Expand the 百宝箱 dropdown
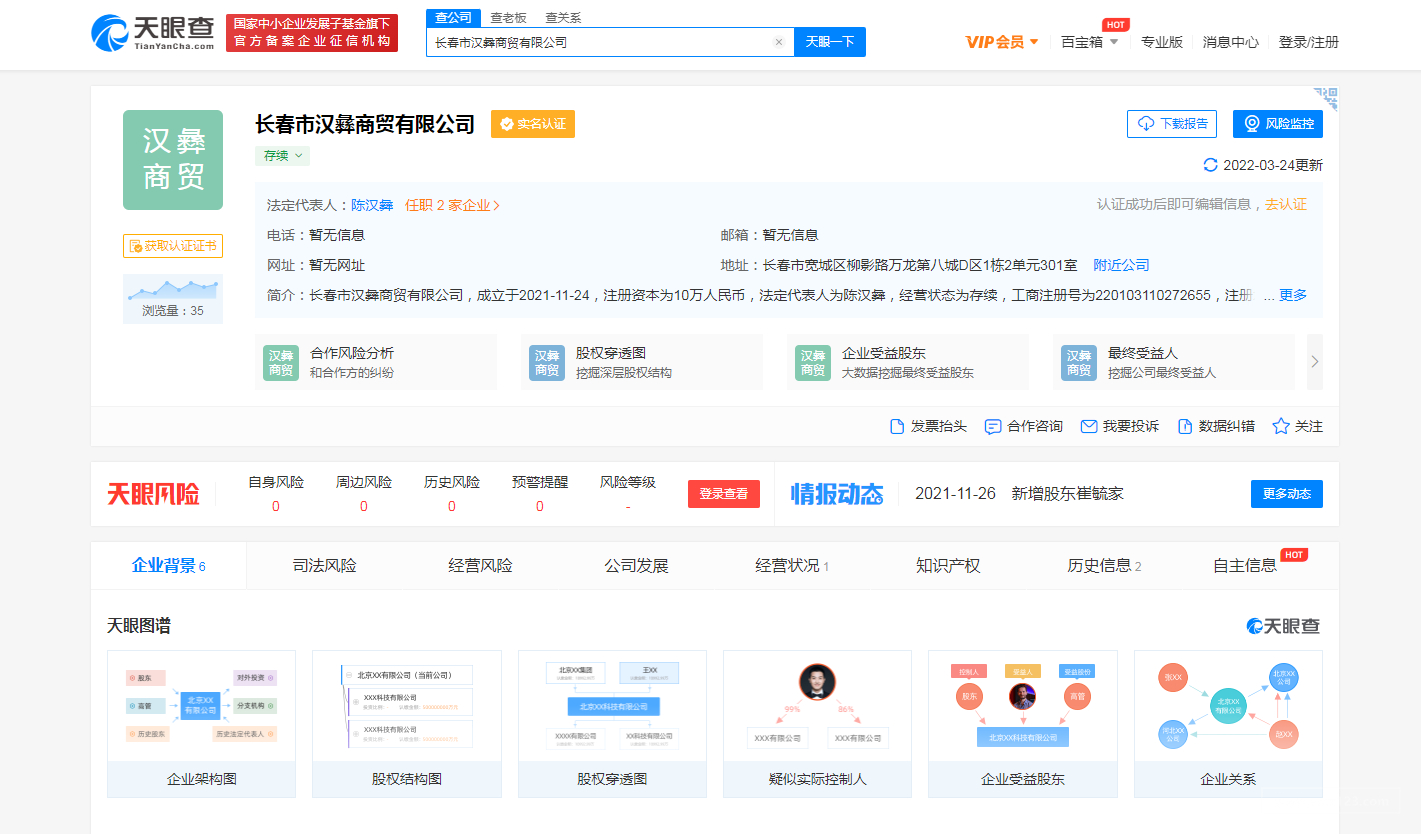The height and width of the screenshot is (834, 1421). (x=1089, y=42)
